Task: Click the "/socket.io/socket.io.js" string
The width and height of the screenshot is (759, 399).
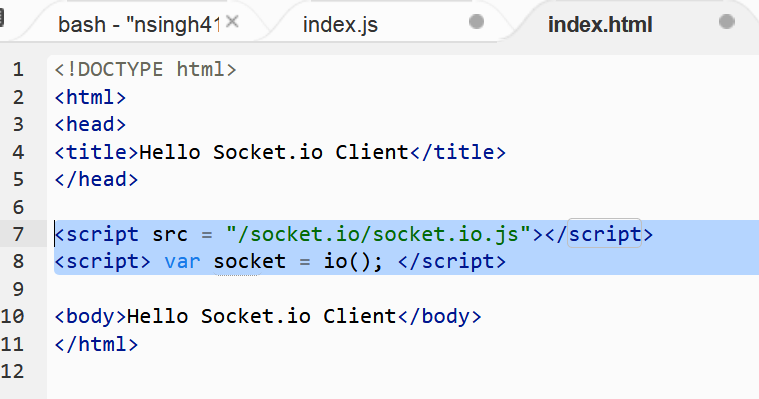Action: [379, 234]
